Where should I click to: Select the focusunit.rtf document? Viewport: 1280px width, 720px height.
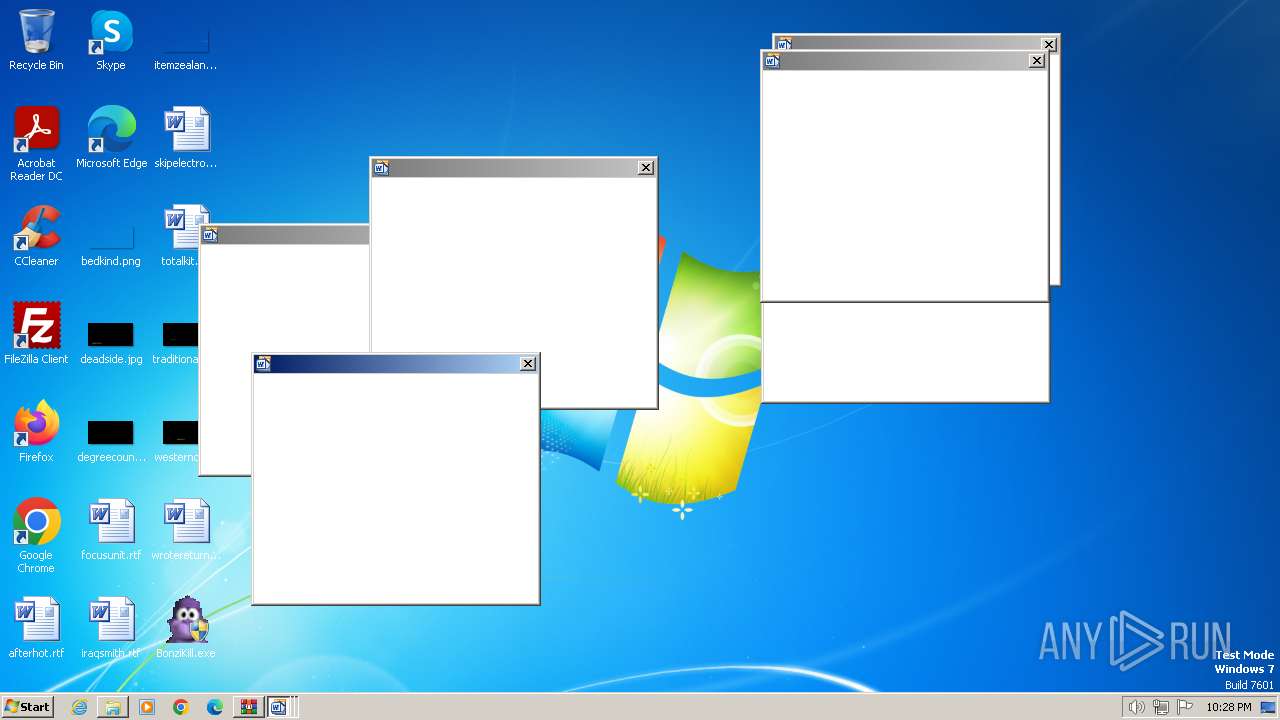point(111,530)
